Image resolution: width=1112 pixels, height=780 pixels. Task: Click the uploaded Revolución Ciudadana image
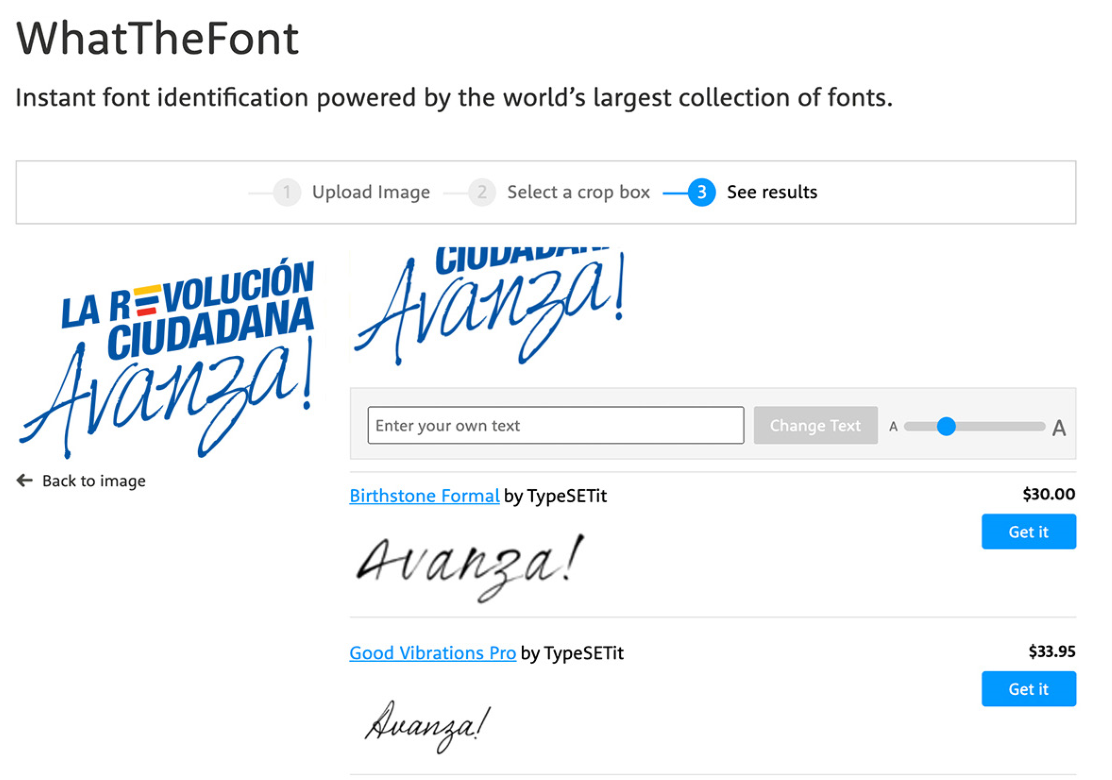click(166, 357)
